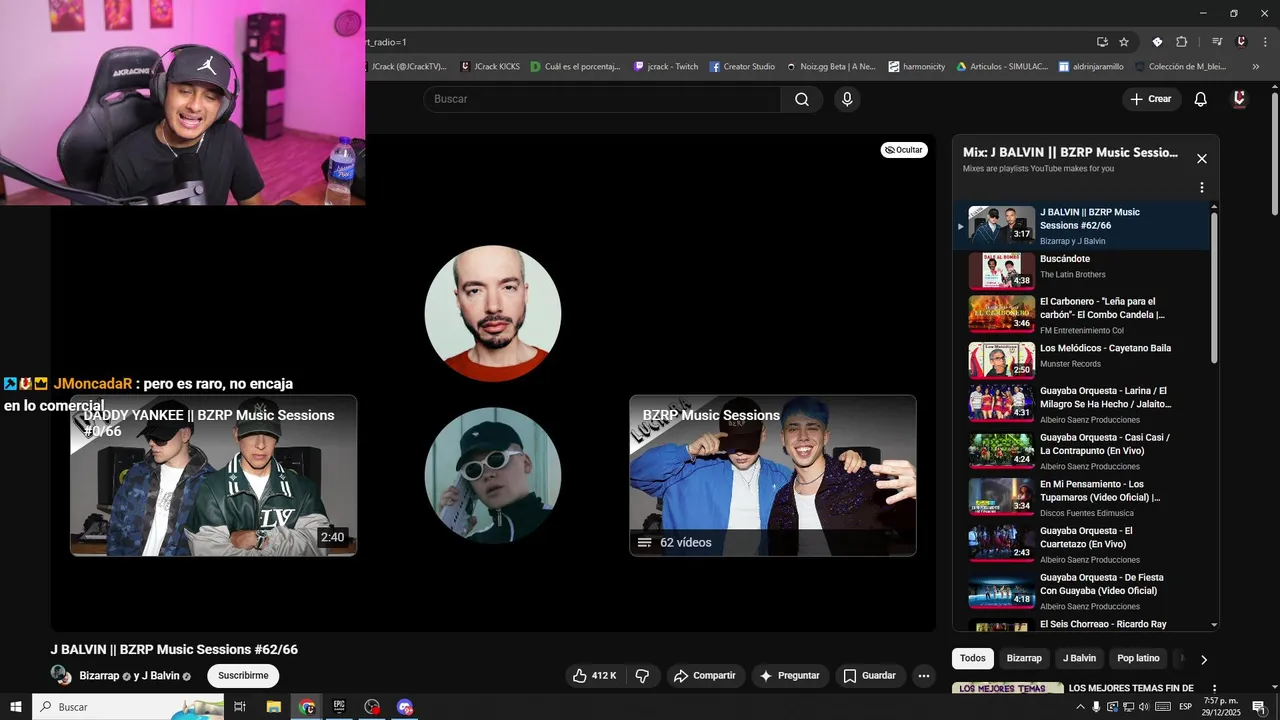The image size is (1280, 720).
Task: Bookmark this page with the star icon
Action: 1124,42
